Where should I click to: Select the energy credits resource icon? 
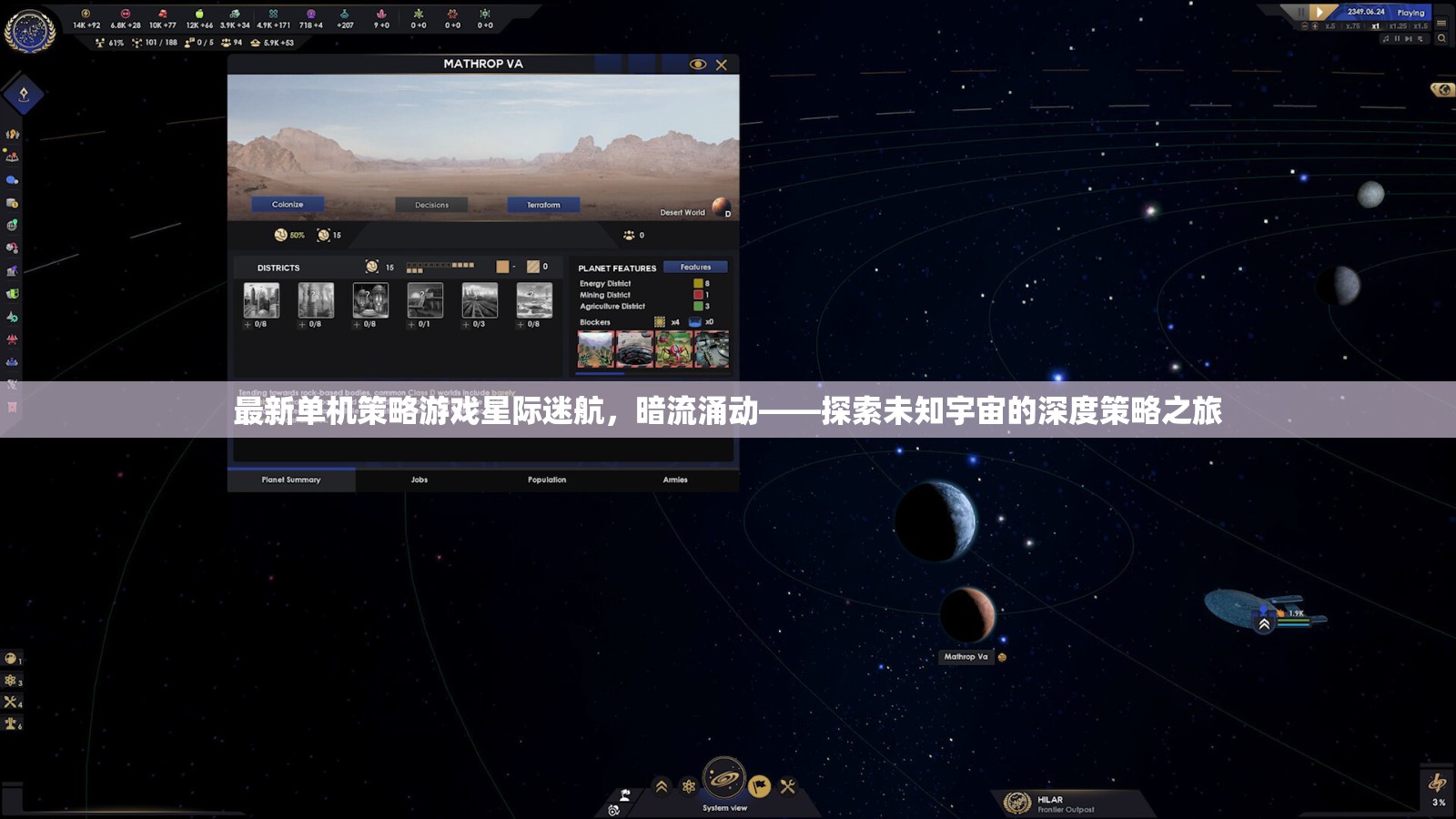(86, 14)
